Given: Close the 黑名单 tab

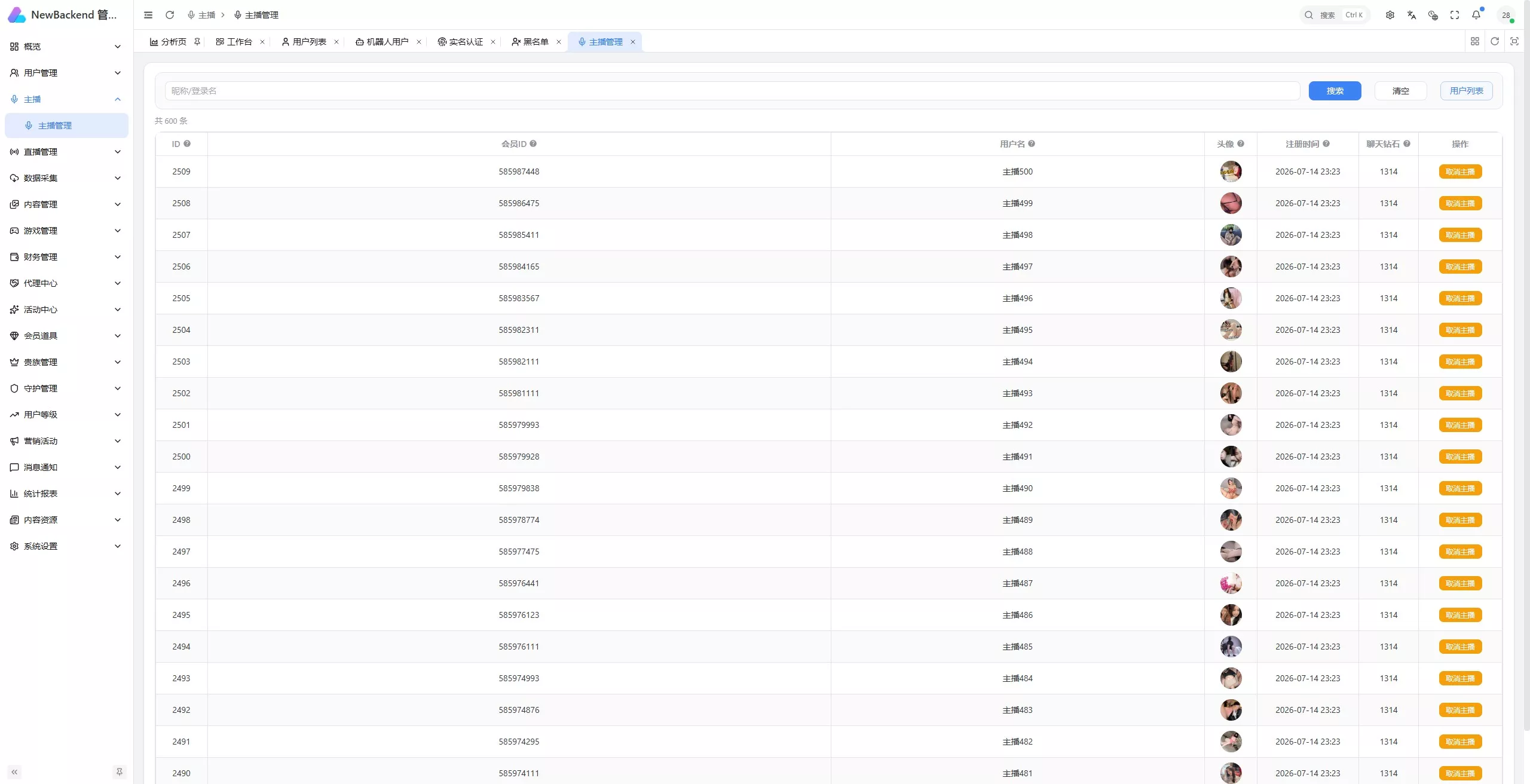Looking at the screenshot, I should [x=559, y=42].
